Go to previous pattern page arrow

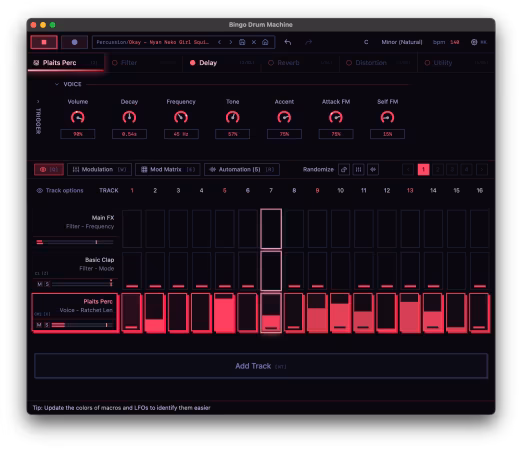(408, 170)
